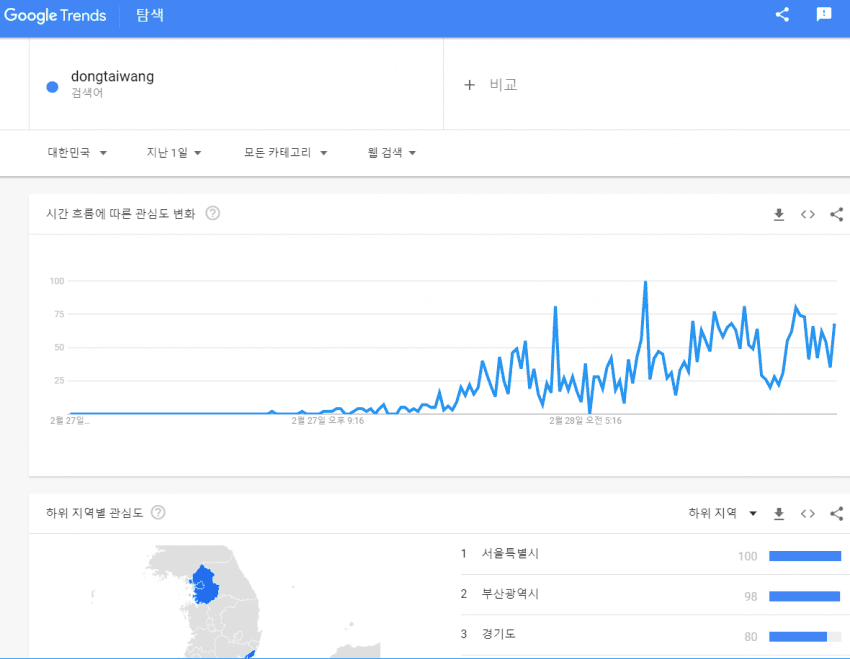Image resolution: width=850 pixels, height=659 pixels.
Task: Expand the 지난 1일 time range dropdown
Action: (174, 153)
